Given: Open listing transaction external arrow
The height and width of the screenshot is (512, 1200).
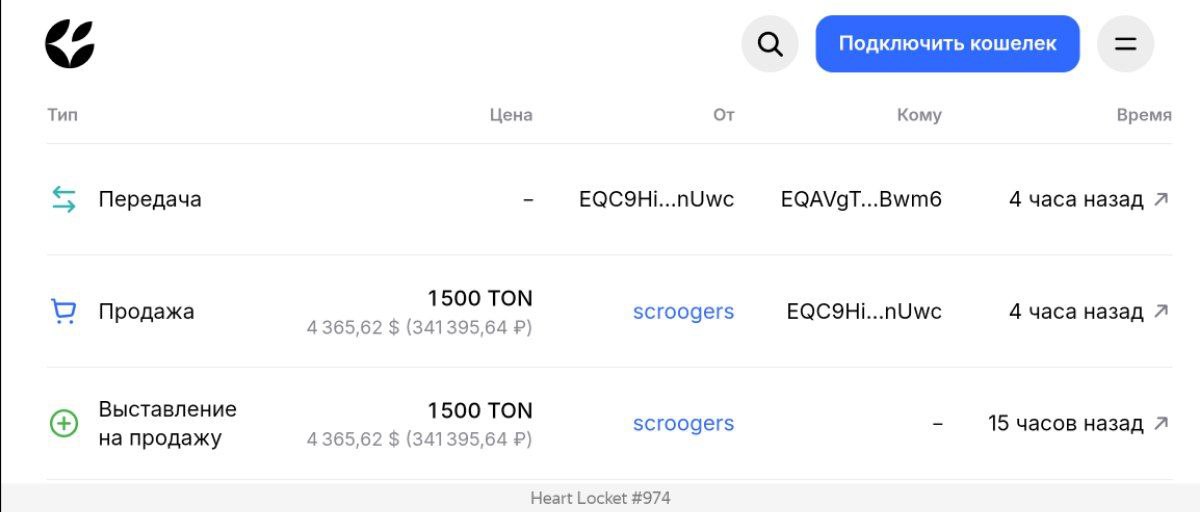Looking at the screenshot, I should coord(1161,423).
